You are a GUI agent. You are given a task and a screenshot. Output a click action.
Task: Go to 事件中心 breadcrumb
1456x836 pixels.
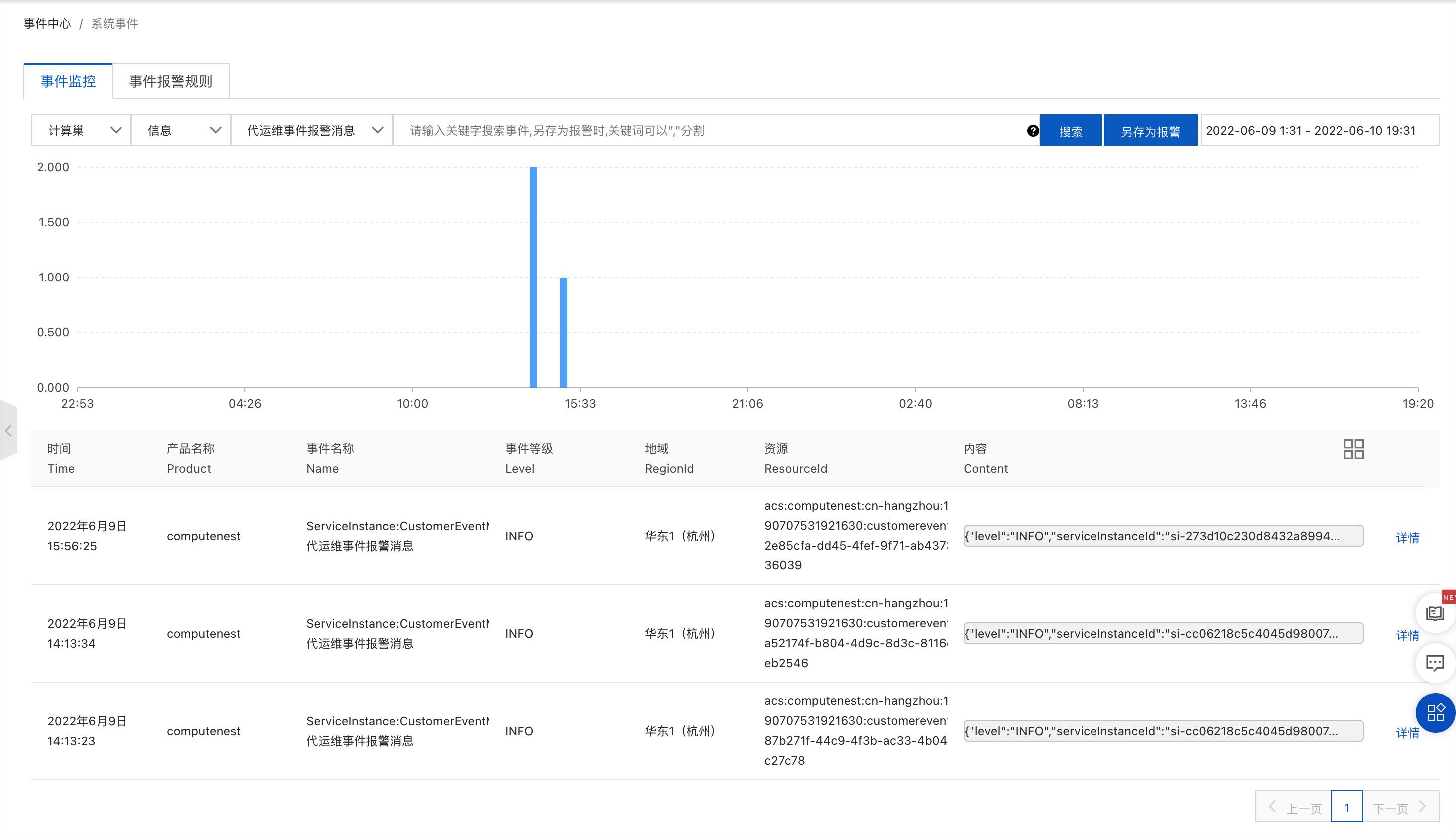[47, 23]
